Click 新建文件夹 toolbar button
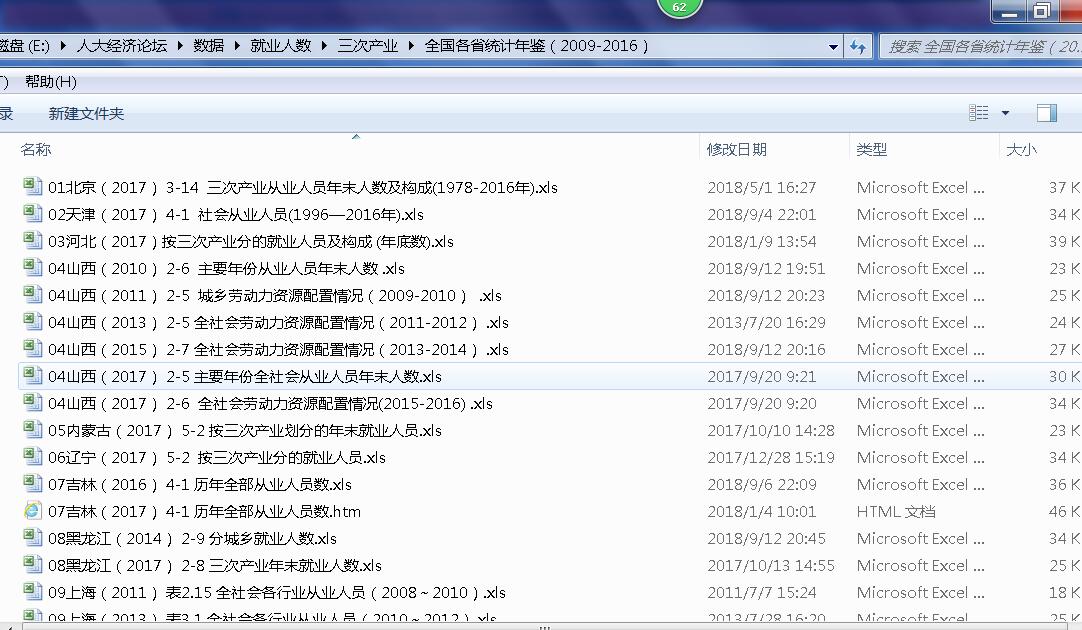1082x630 pixels. pos(86,113)
